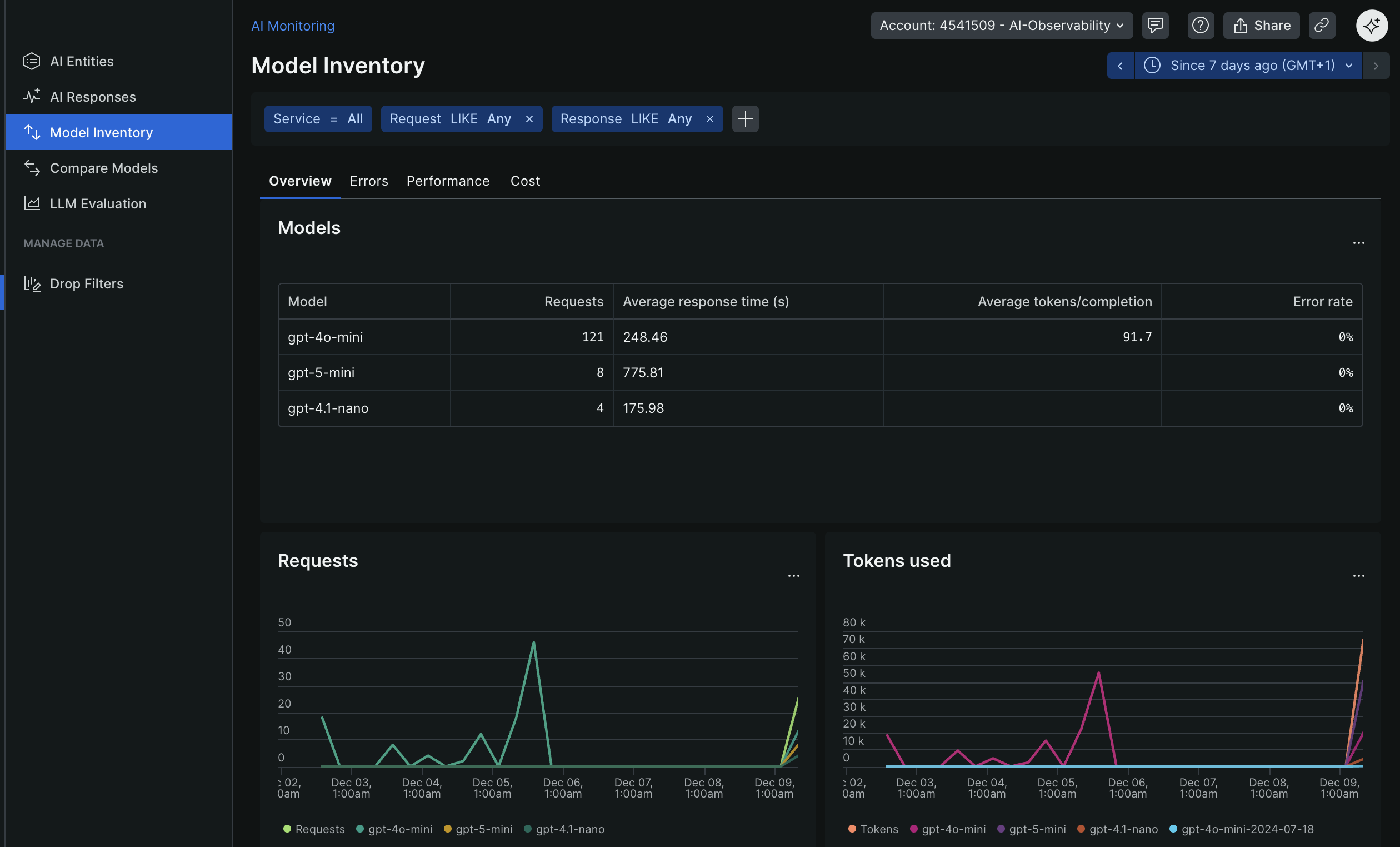
Task: Open the Models table ellipsis menu
Action: (x=1358, y=243)
